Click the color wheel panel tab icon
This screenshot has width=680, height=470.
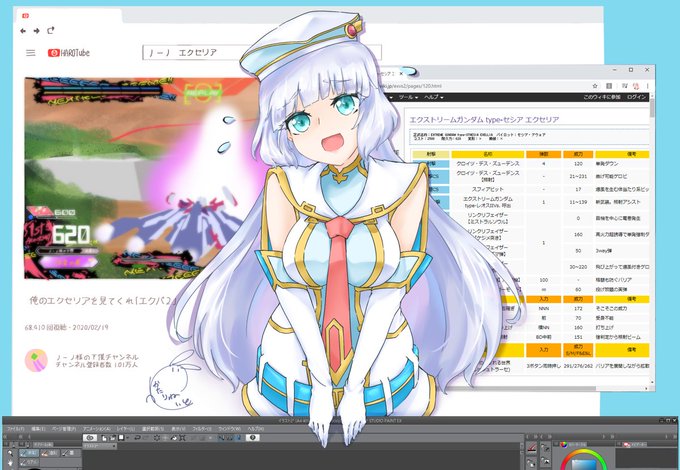(x=564, y=444)
